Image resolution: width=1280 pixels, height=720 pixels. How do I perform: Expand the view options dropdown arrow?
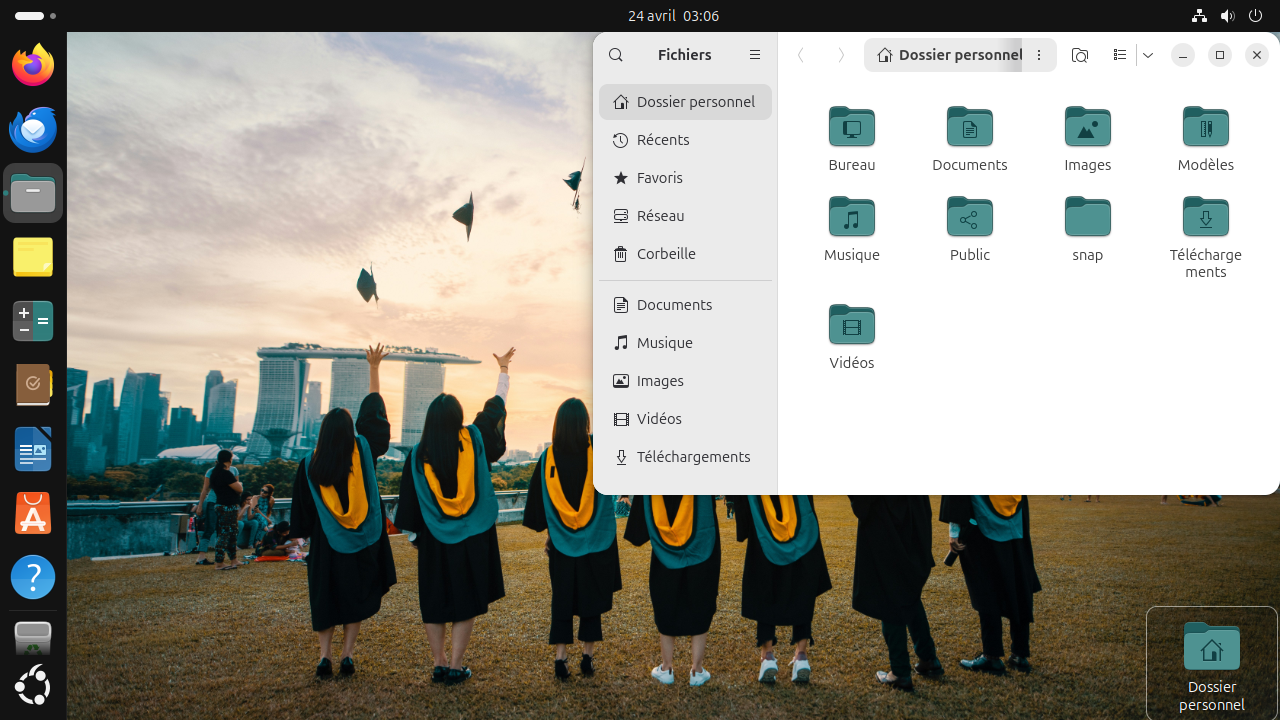point(1148,55)
